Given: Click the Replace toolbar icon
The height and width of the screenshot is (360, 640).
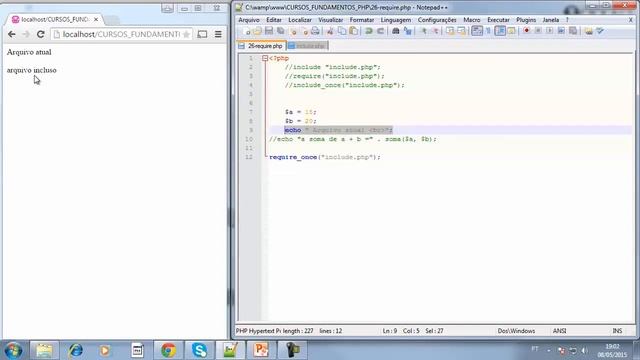Looking at the screenshot, I should click(x=407, y=31).
